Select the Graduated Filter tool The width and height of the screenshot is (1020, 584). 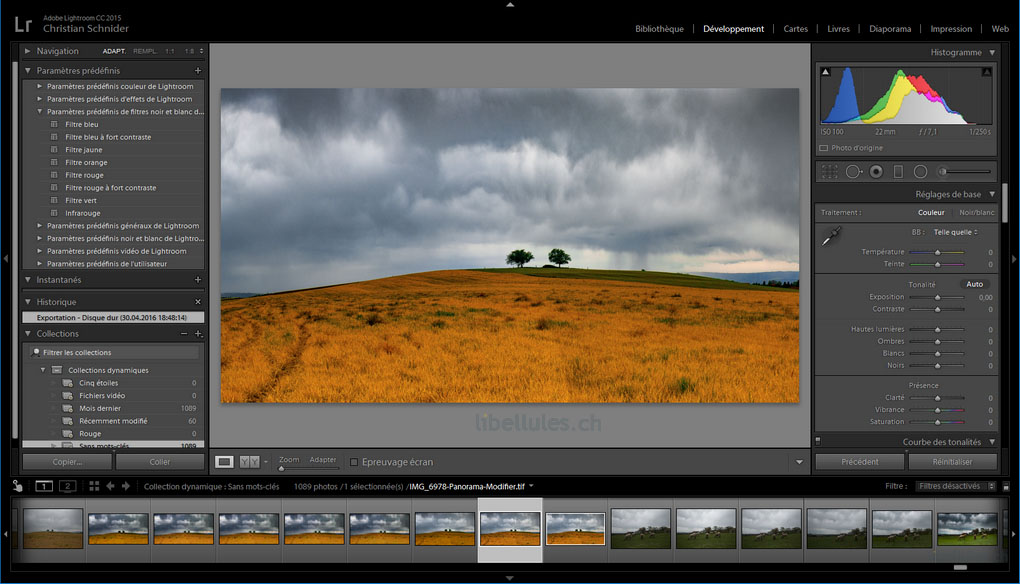(898, 172)
